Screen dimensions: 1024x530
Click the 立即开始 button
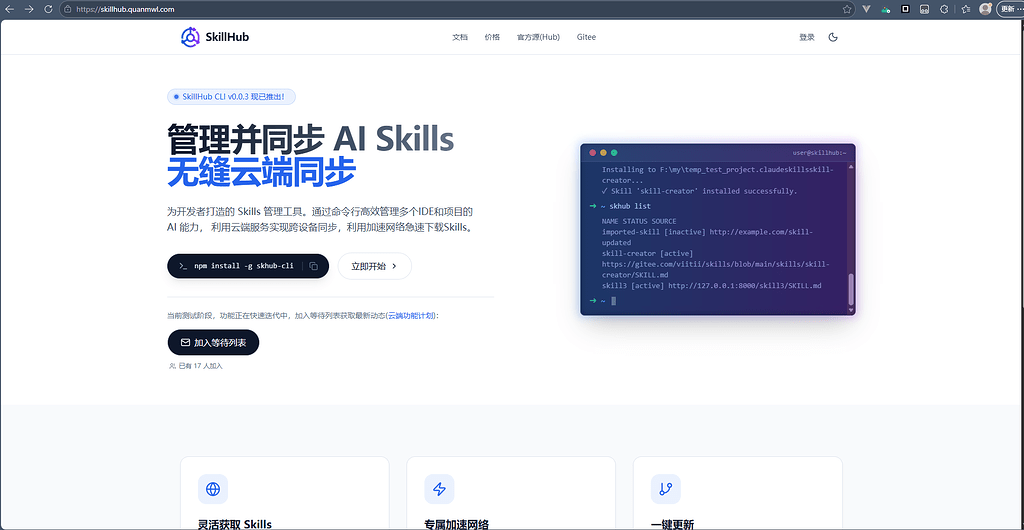click(x=374, y=266)
